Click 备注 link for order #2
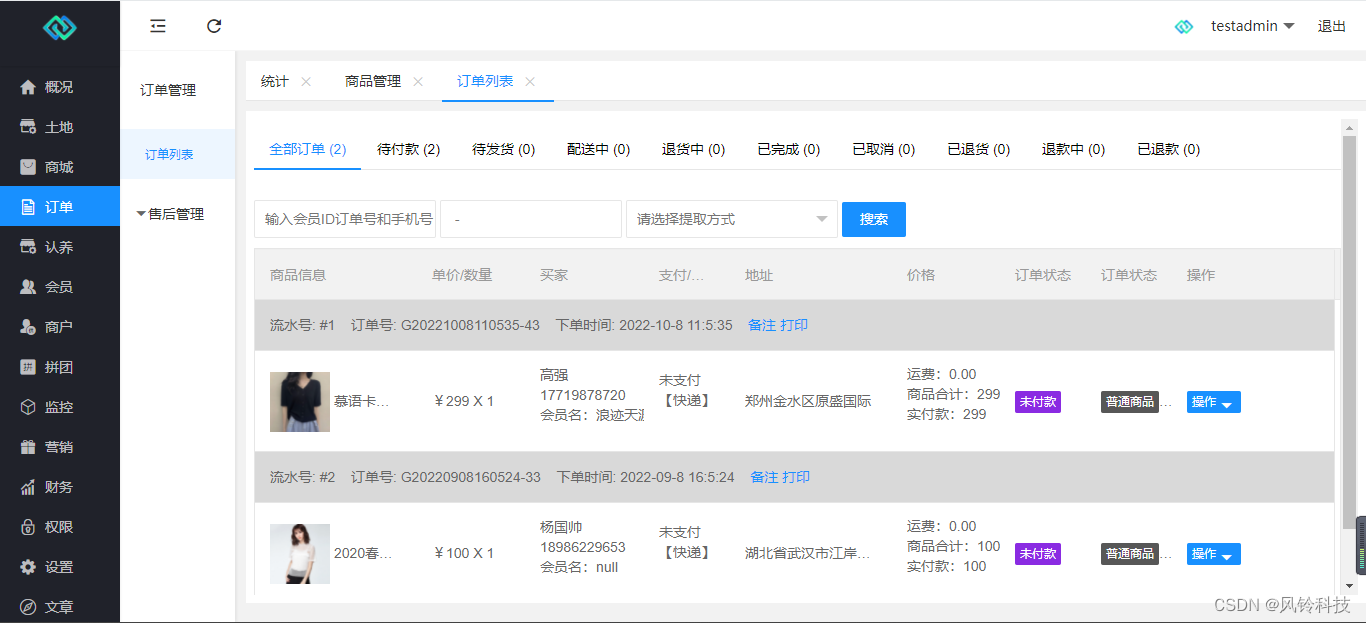Screen dimensions: 1366x623 coord(764,477)
